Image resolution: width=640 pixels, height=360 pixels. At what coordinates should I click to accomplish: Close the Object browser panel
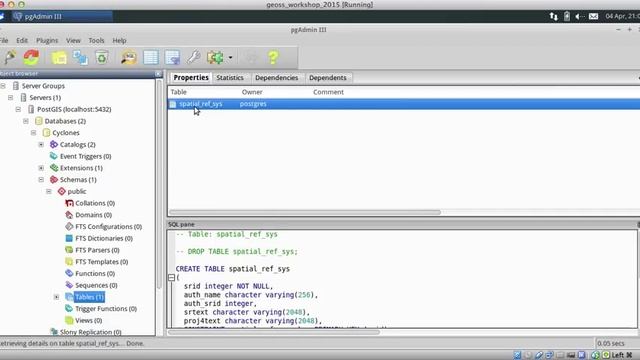158,73
